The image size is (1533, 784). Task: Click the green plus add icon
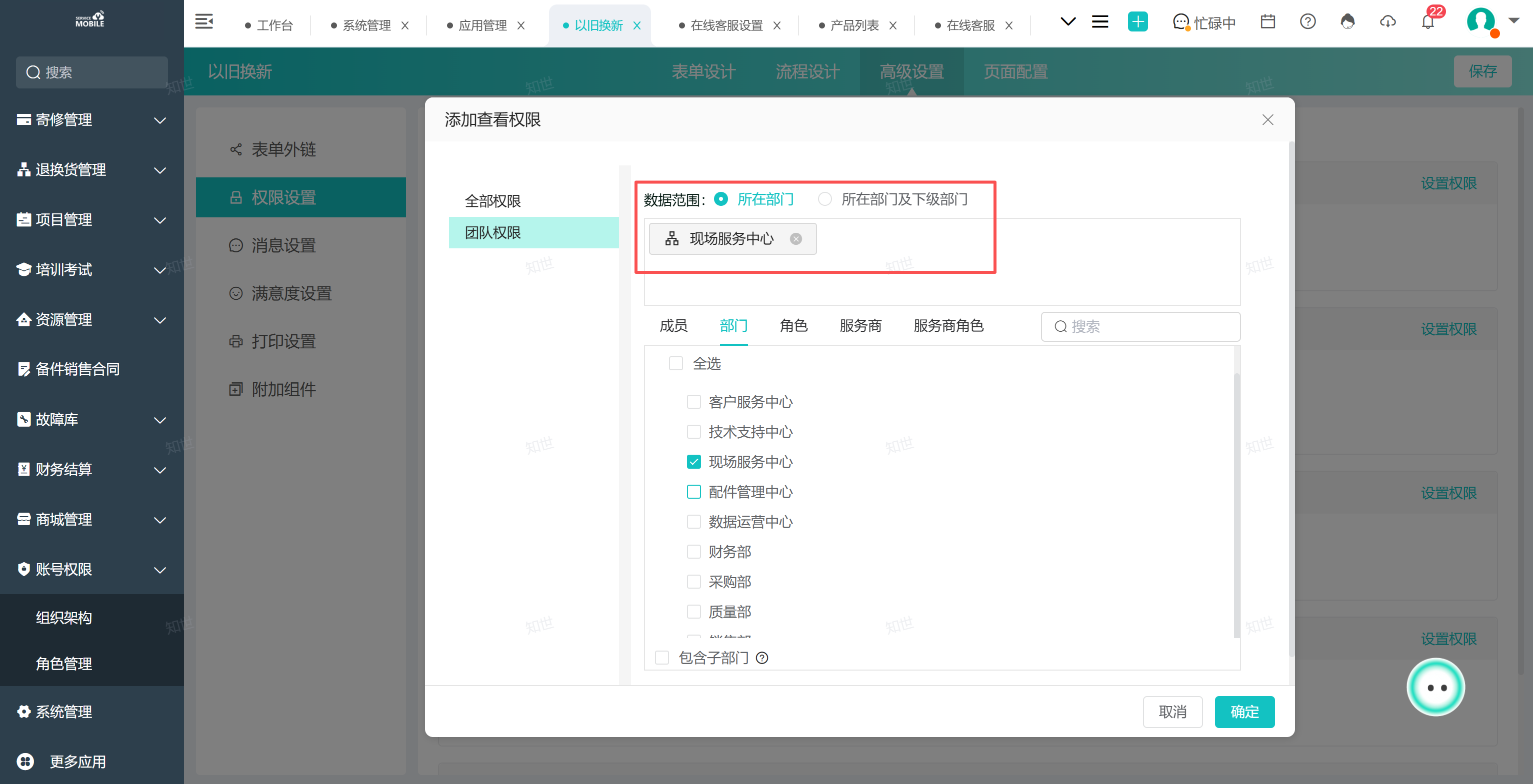(x=1137, y=22)
